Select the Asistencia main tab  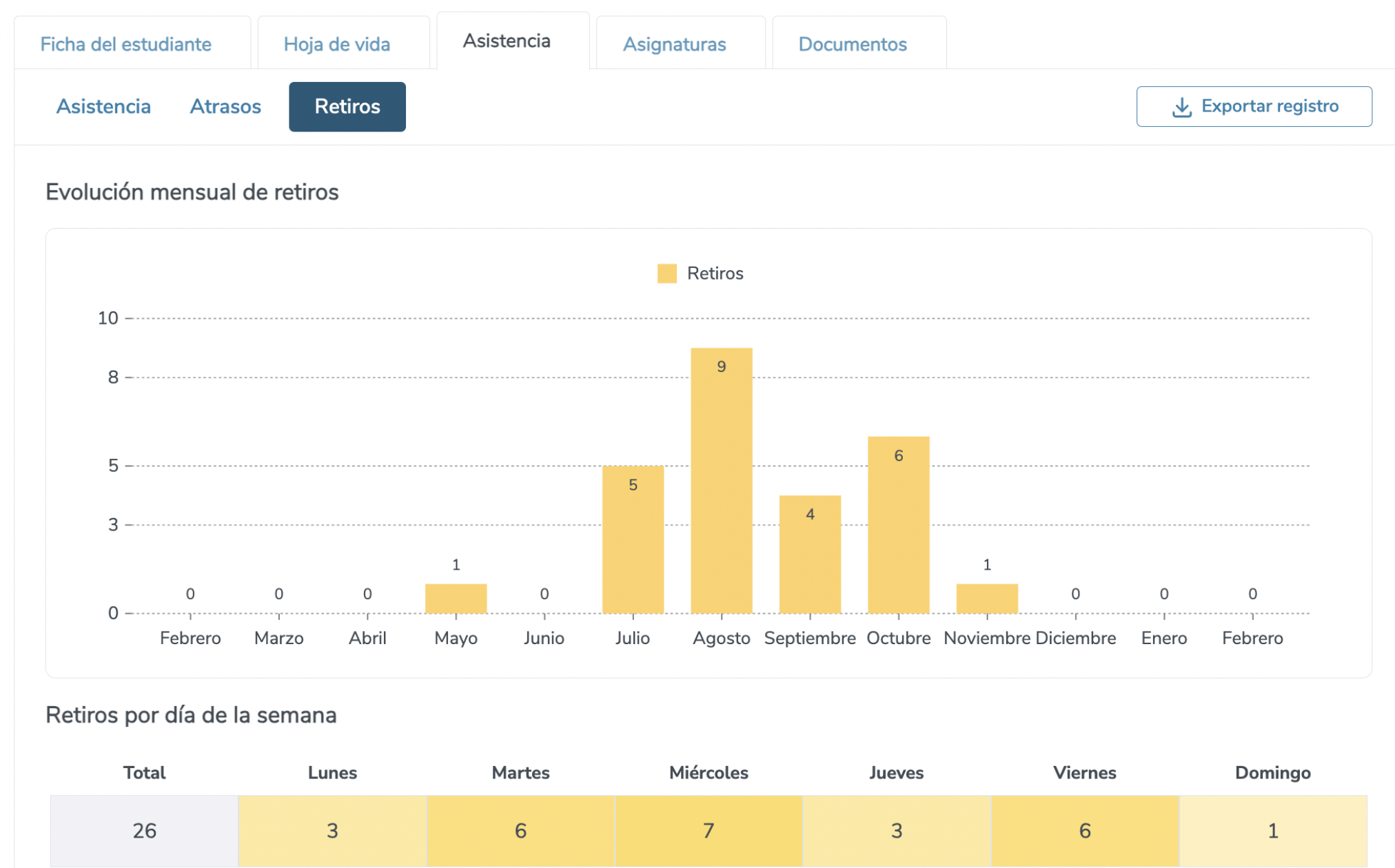(506, 41)
